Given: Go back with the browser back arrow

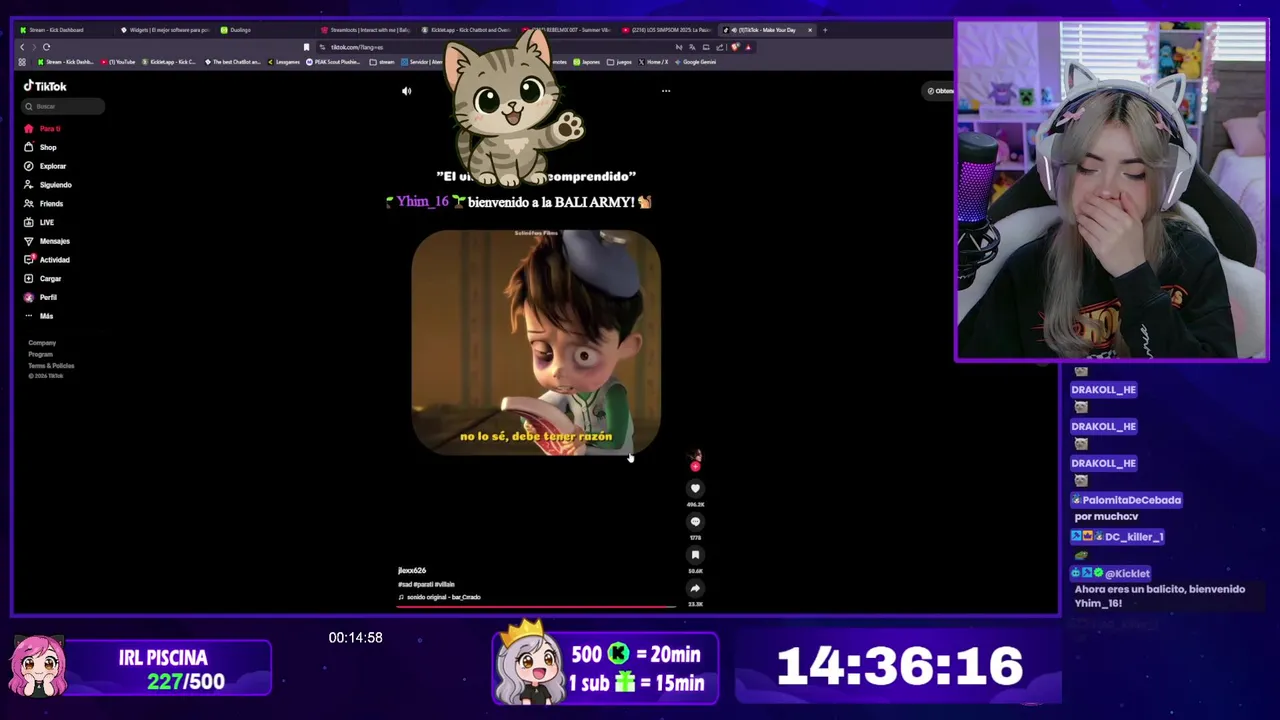Looking at the screenshot, I should [22, 47].
